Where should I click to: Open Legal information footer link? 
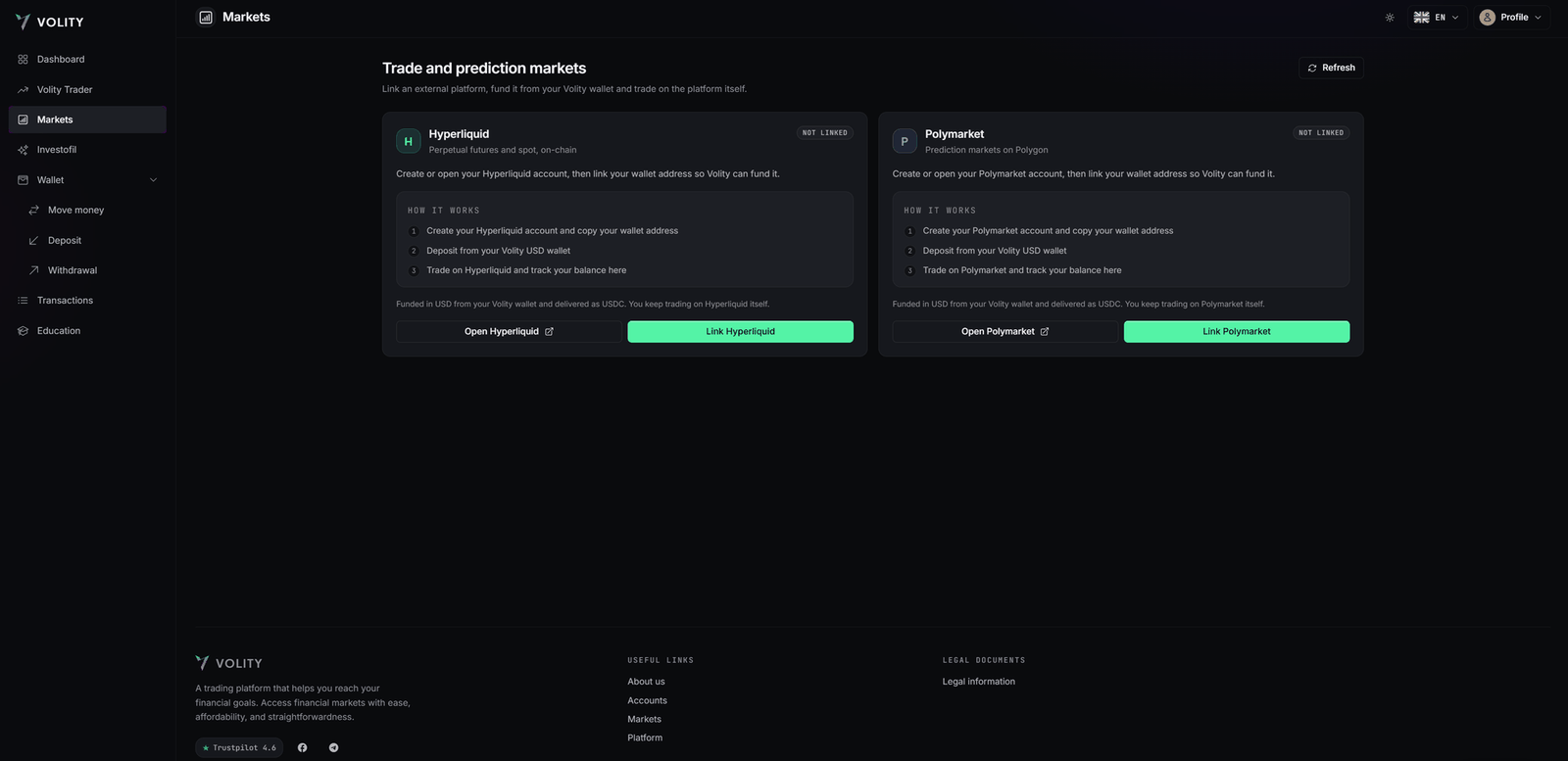tap(979, 682)
